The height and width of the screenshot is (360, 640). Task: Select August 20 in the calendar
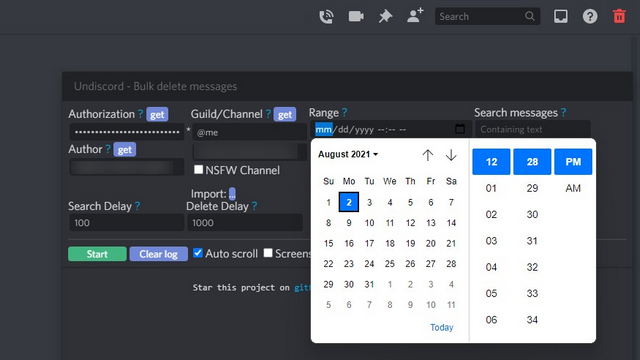[x=431, y=243]
